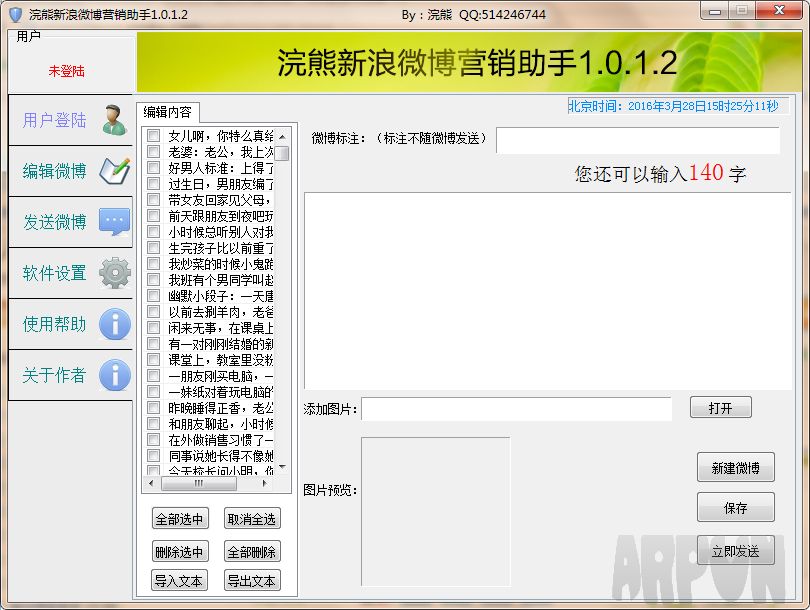The width and height of the screenshot is (810, 610).
Task: Click the user login person icon
Action: tap(114, 120)
